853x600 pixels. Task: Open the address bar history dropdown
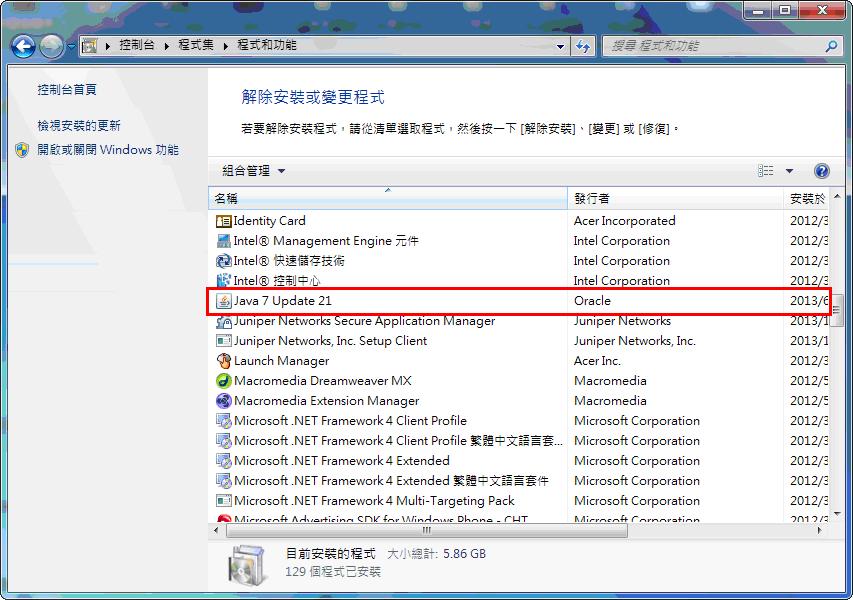(x=560, y=46)
